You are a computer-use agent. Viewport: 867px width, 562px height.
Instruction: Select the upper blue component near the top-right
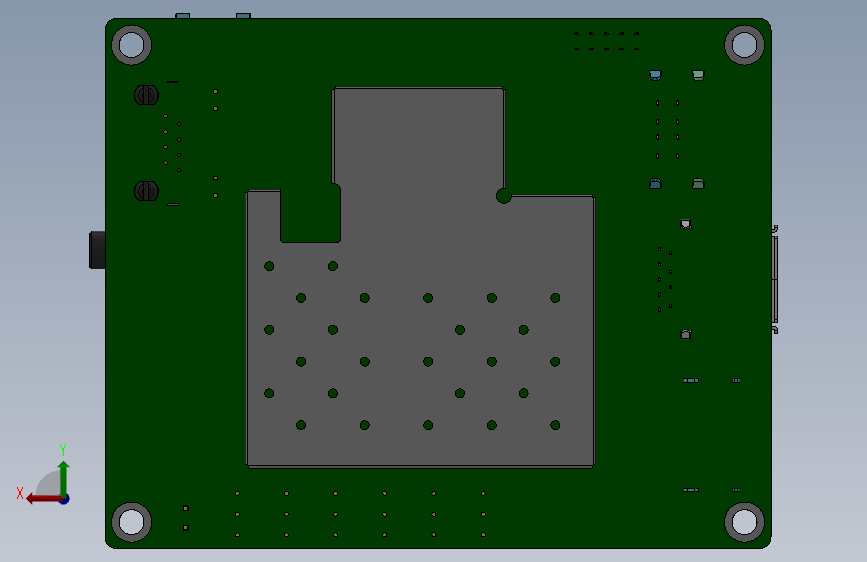tap(655, 75)
